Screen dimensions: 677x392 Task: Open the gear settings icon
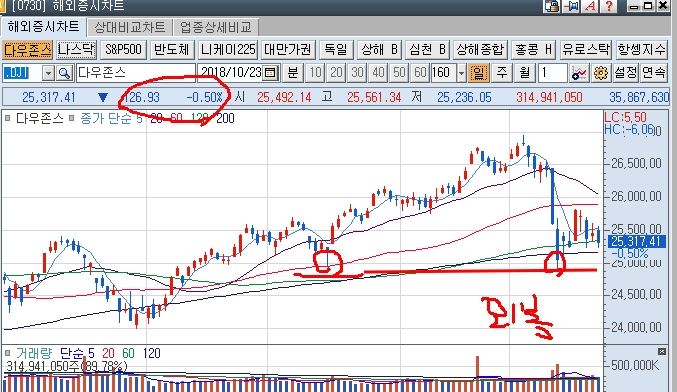pyautogui.click(x=601, y=73)
